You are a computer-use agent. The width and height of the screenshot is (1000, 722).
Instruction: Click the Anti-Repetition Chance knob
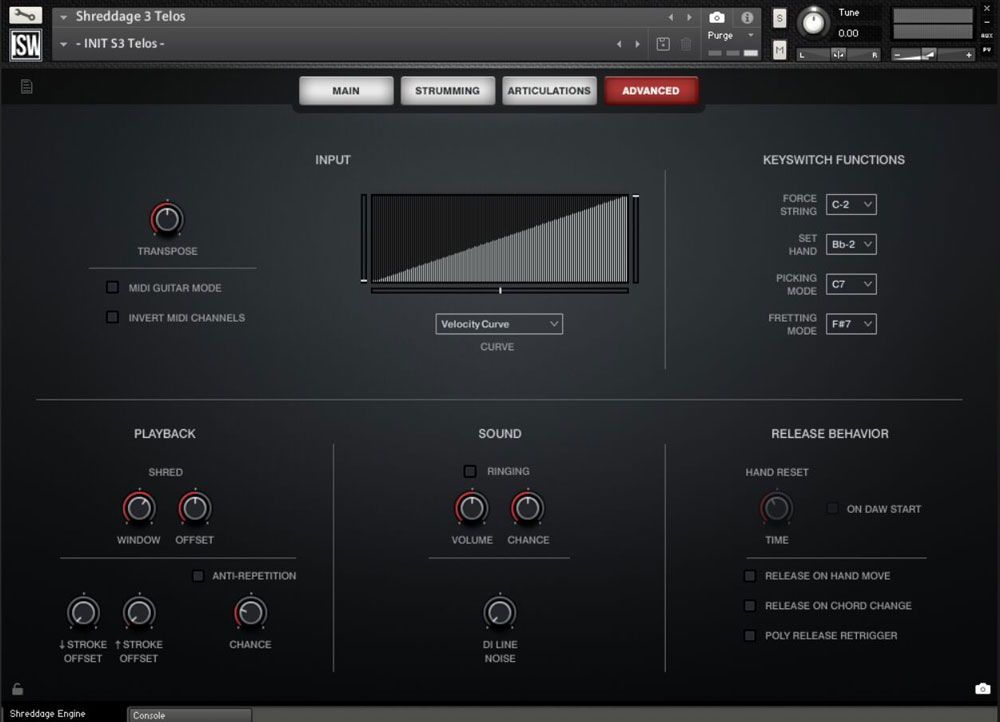pyautogui.click(x=250, y=612)
